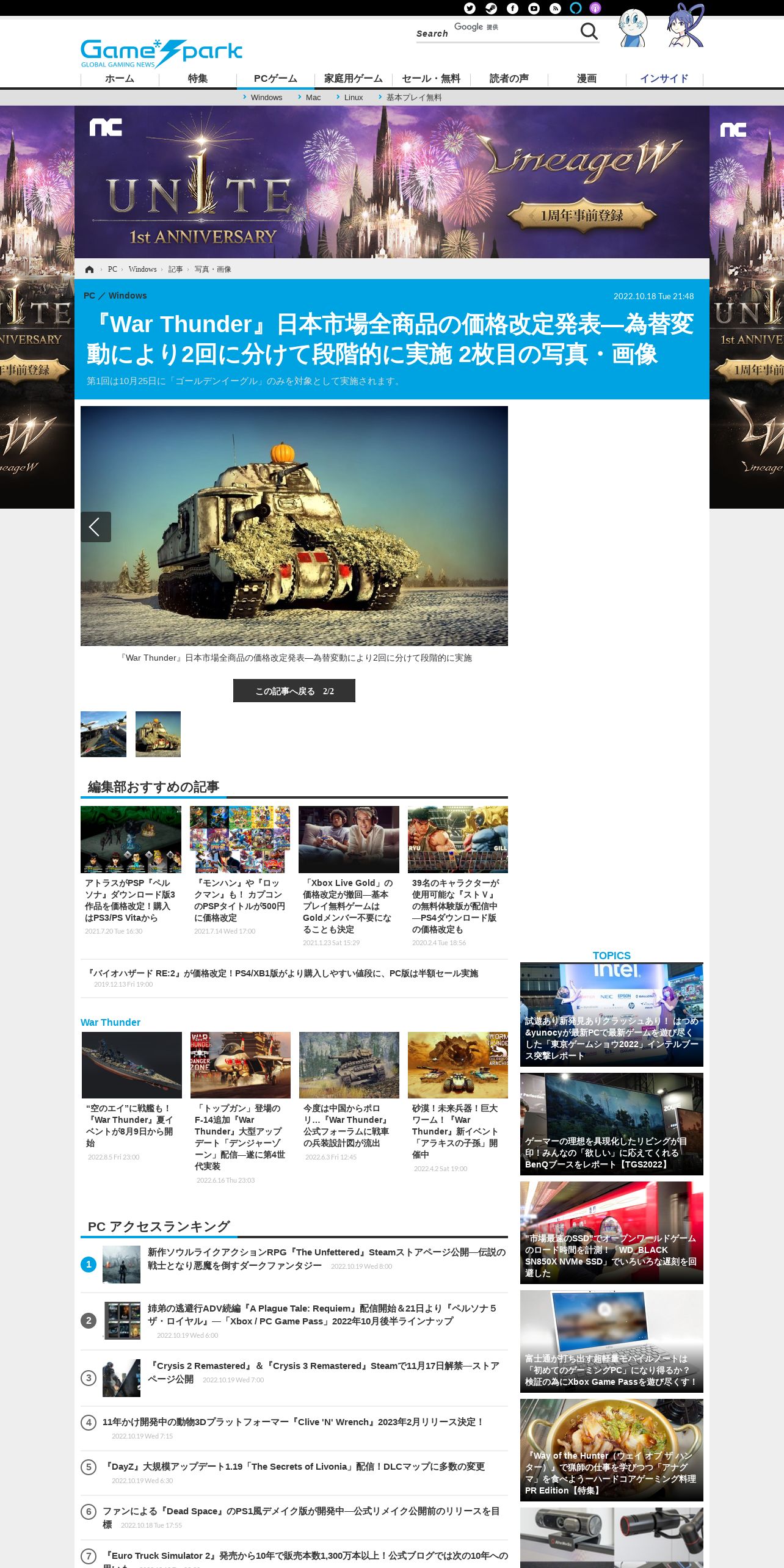Click the purple-haired girl mascot

[x=685, y=26]
